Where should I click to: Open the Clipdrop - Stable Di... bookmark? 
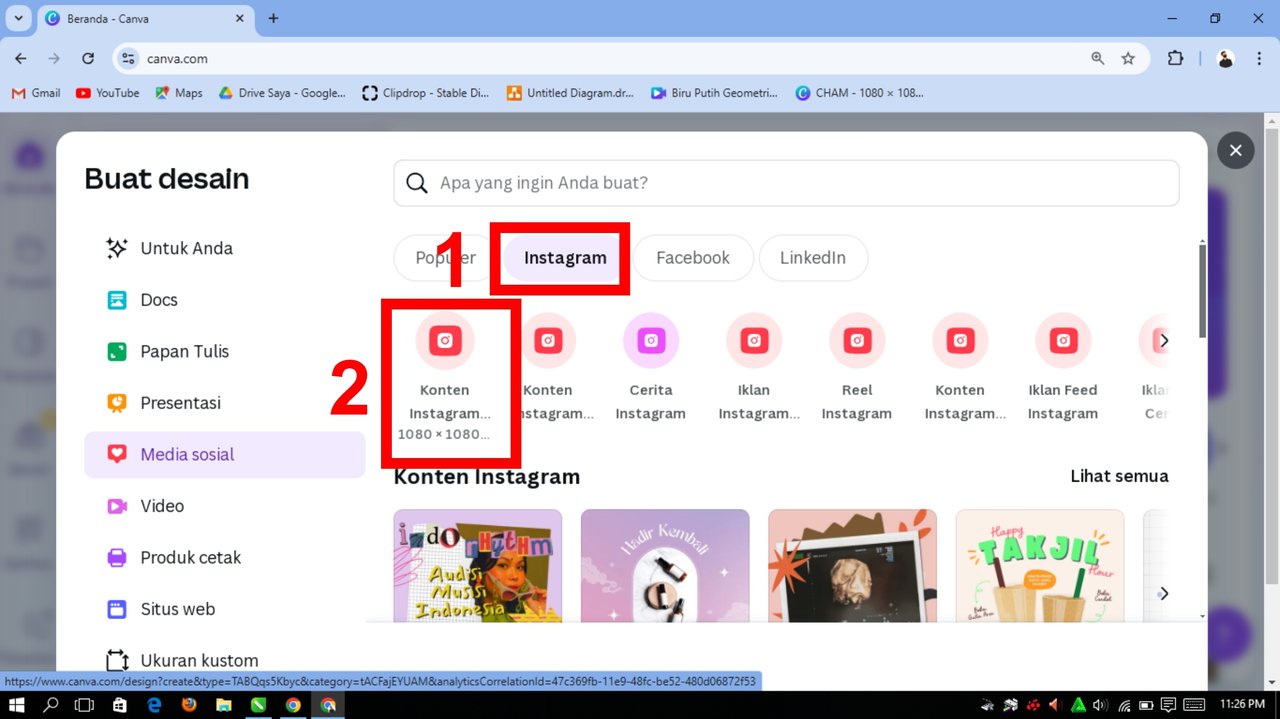pos(426,93)
